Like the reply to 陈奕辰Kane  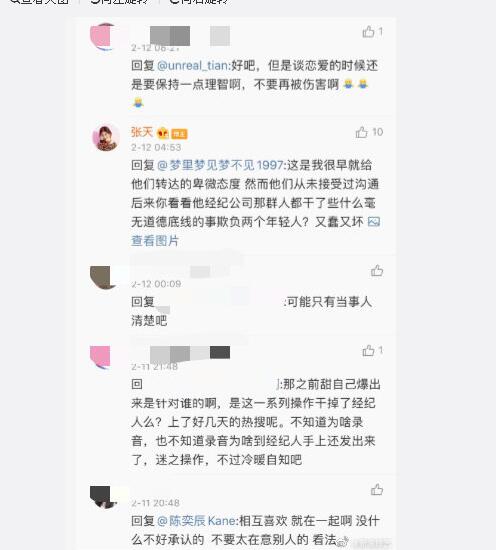[x=377, y=489]
